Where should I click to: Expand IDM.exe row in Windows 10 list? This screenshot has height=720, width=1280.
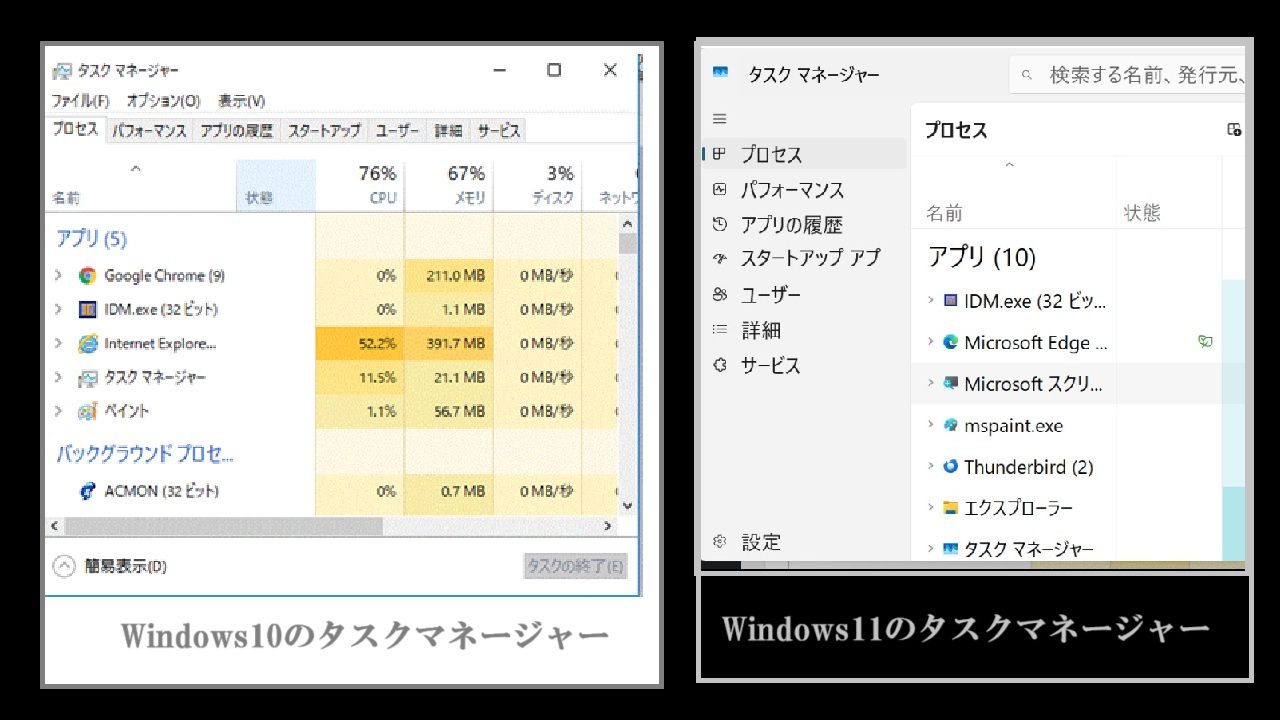[58, 310]
